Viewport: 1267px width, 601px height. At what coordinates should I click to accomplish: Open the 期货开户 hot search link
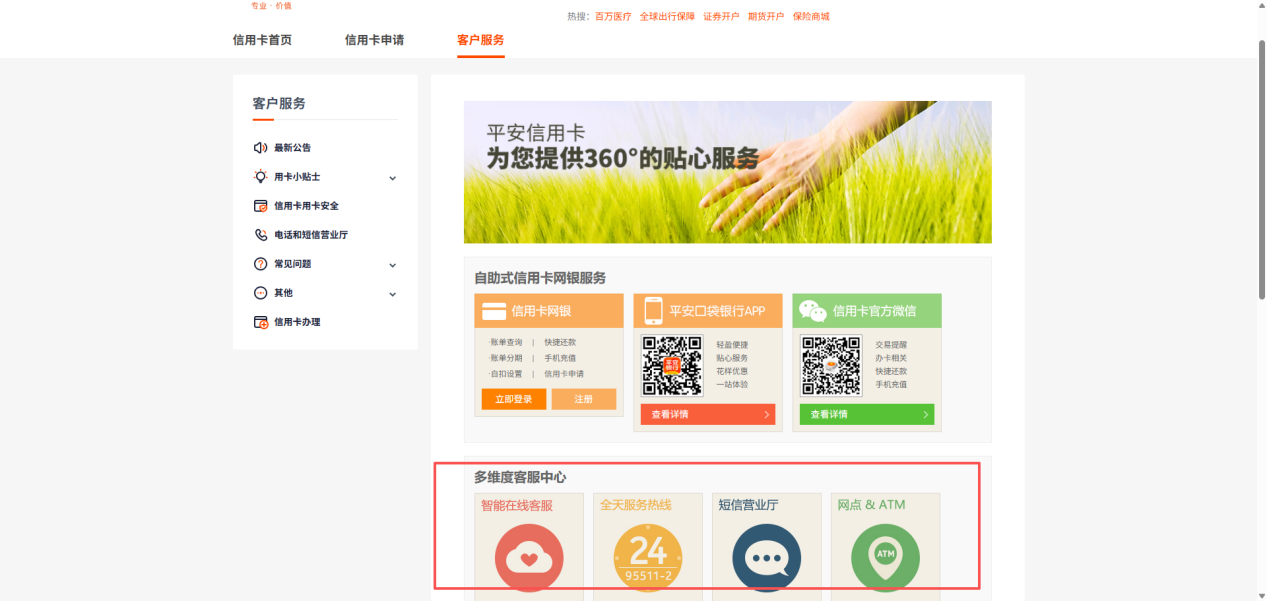coord(766,17)
